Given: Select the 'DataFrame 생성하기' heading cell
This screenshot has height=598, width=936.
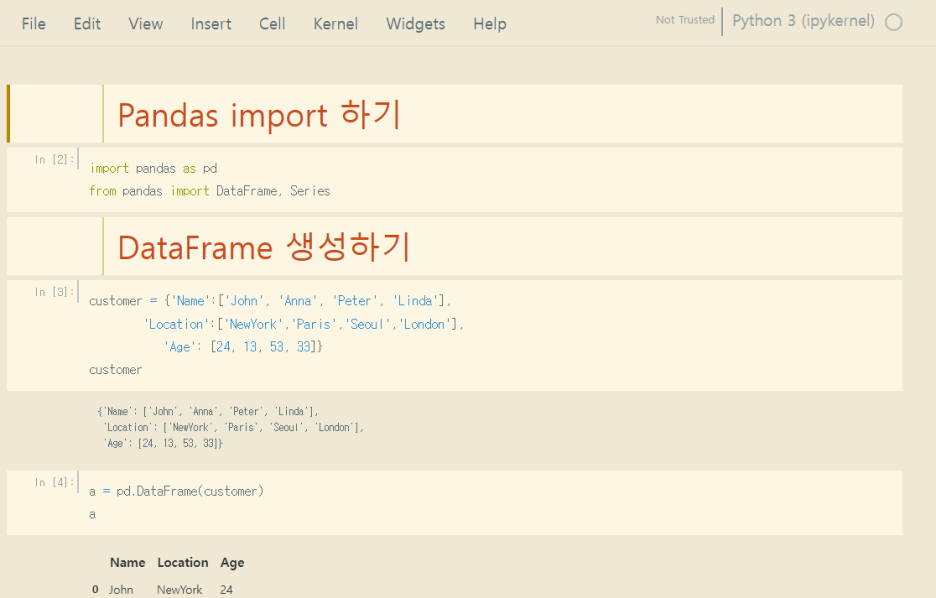Looking at the screenshot, I should coord(454,246).
